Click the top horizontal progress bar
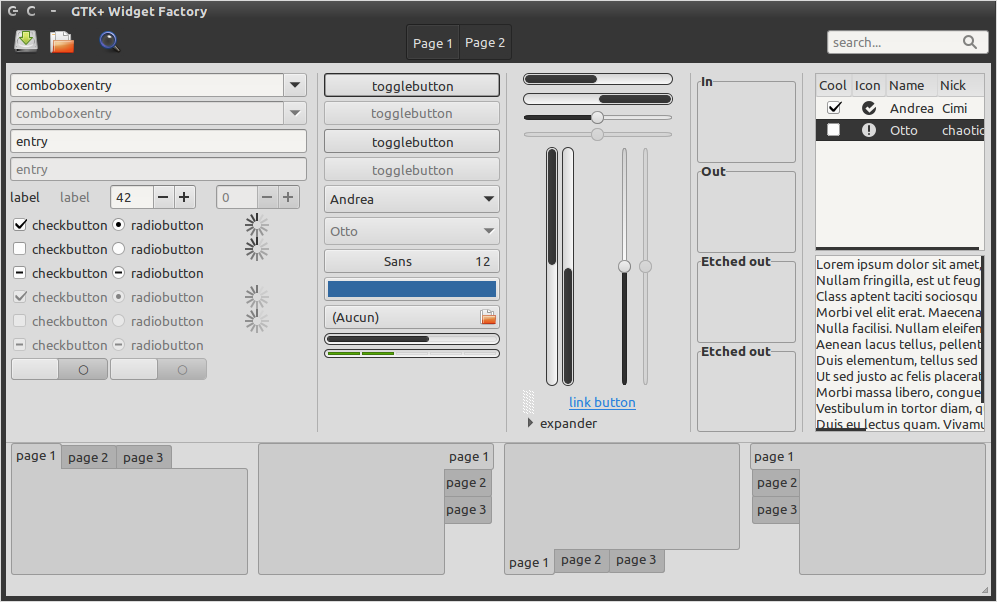 [598, 79]
